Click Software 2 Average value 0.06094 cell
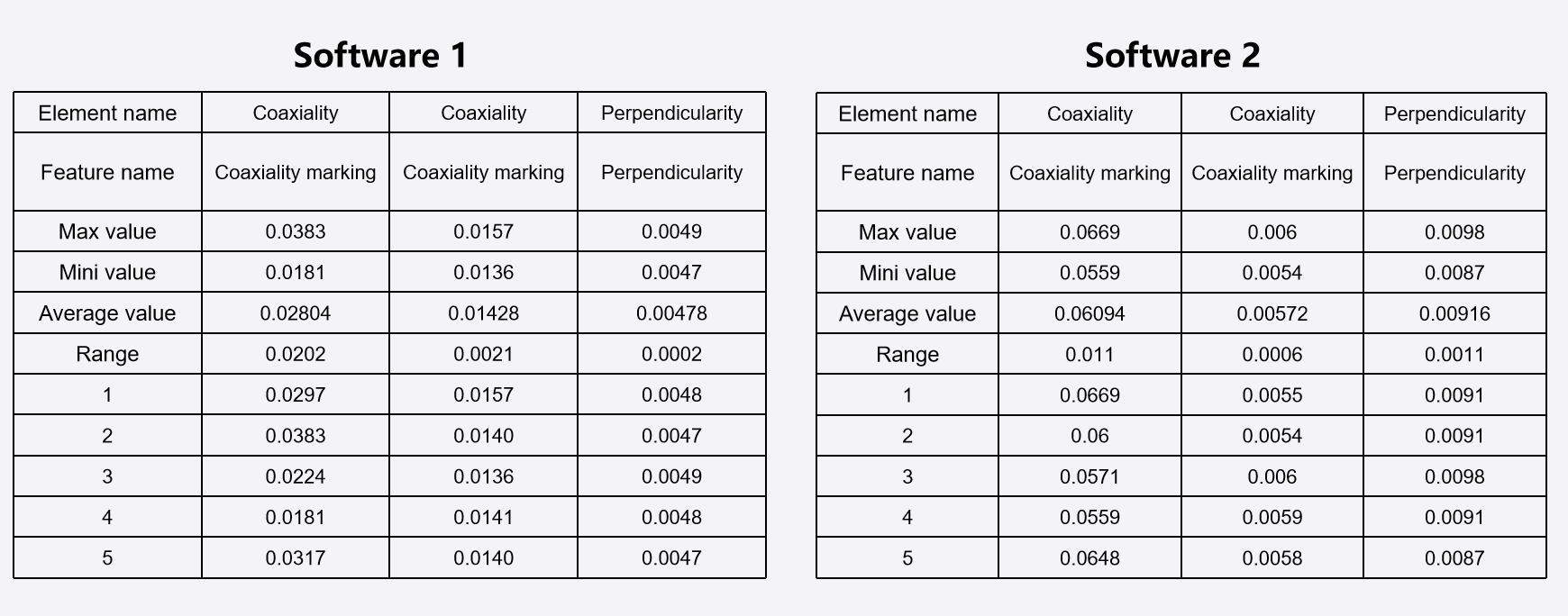The height and width of the screenshot is (616, 1568). [1089, 314]
